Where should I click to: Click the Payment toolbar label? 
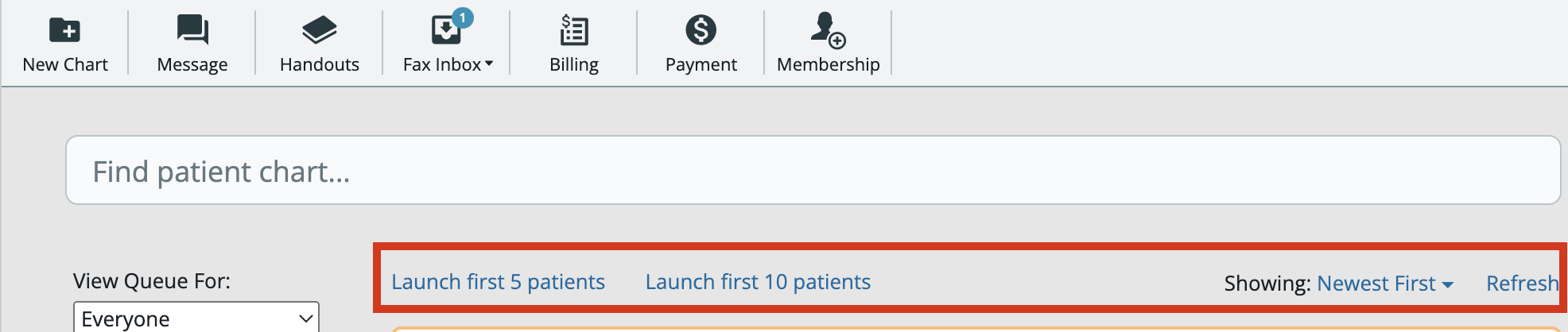(x=701, y=64)
